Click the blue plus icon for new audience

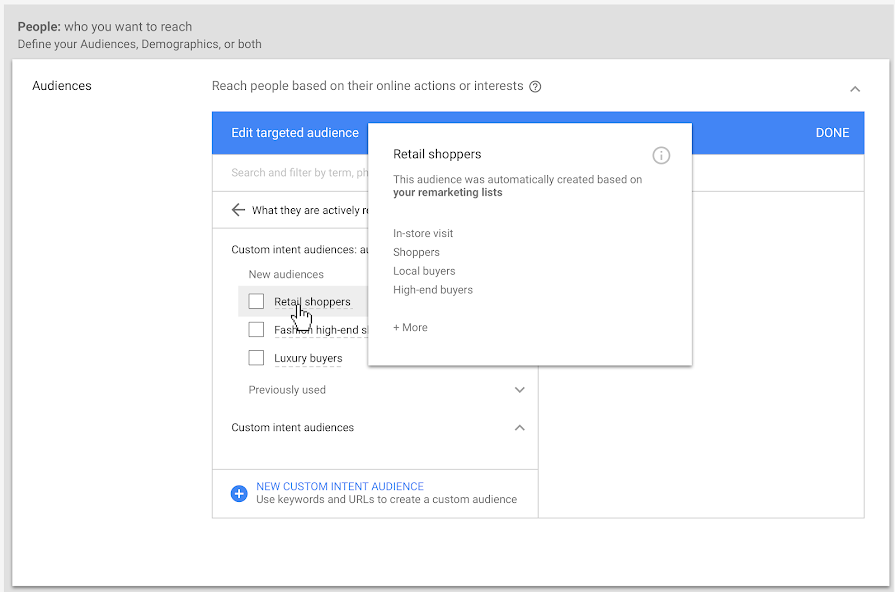click(x=239, y=493)
